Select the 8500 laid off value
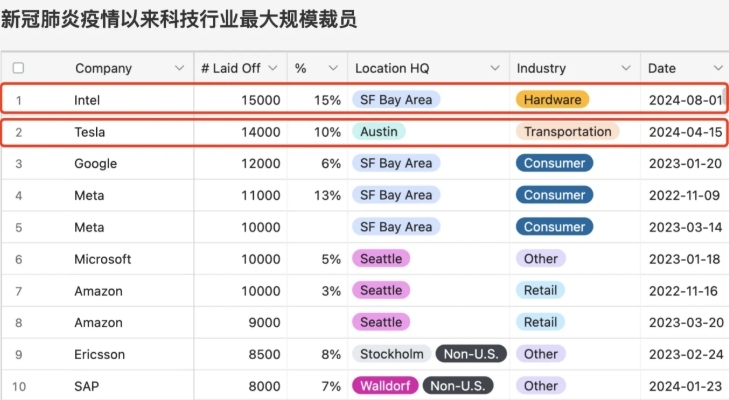 264,354
